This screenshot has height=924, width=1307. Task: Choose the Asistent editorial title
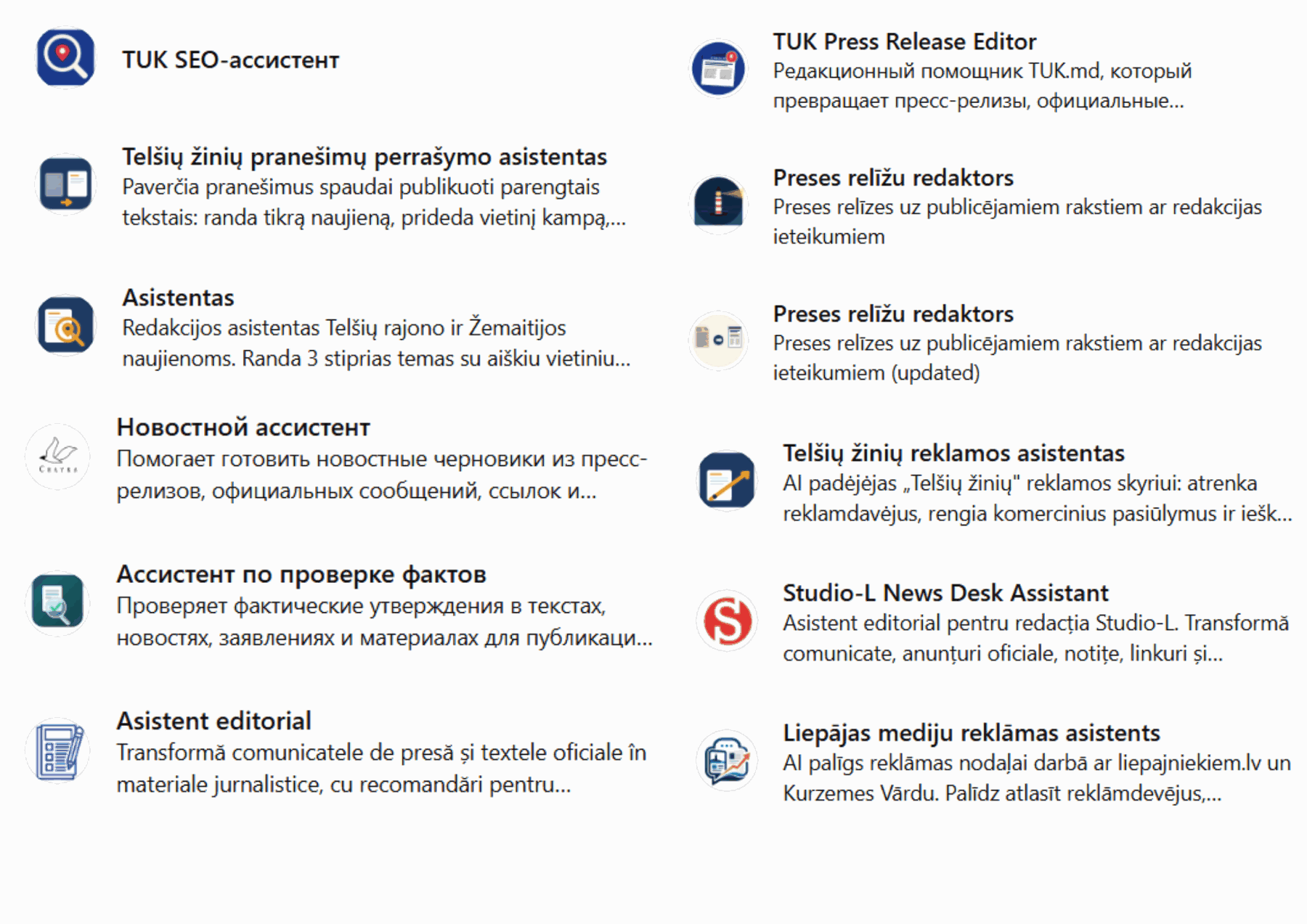coord(213,721)
